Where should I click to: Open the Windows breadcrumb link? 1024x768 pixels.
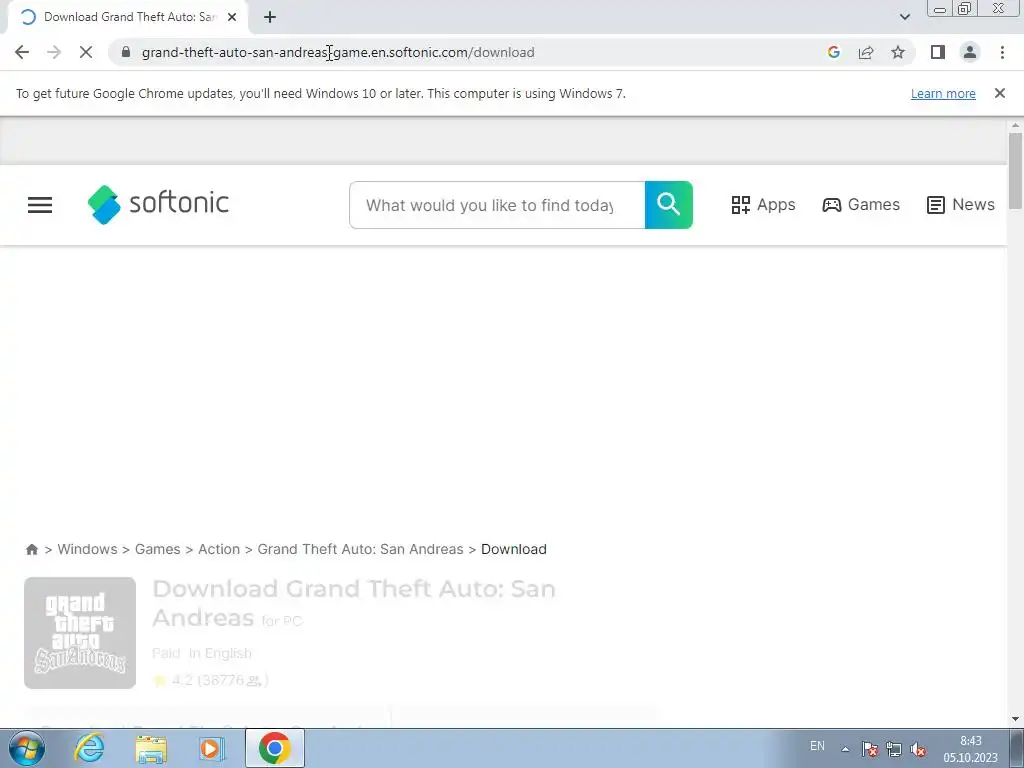pos(88,549)
